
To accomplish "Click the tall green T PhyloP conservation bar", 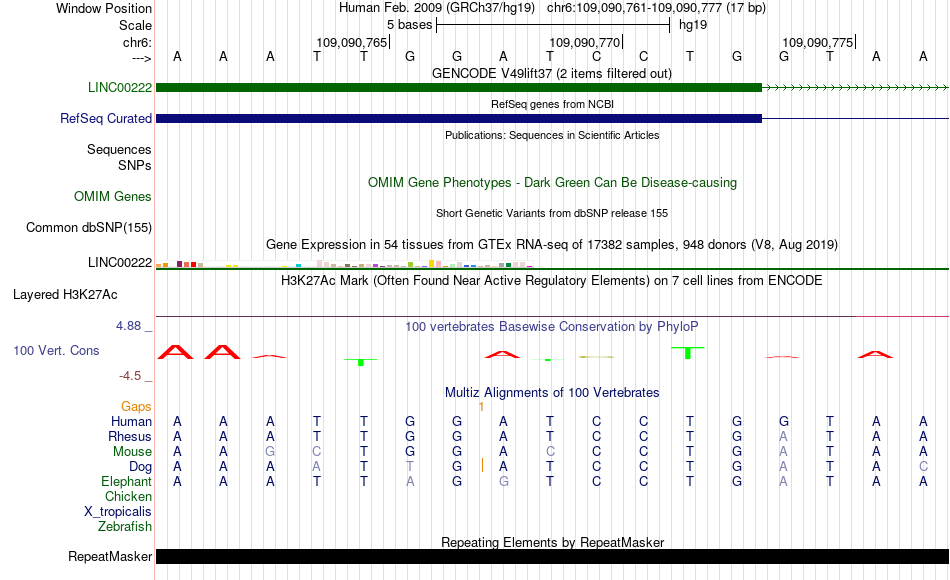I will point(688,353).
